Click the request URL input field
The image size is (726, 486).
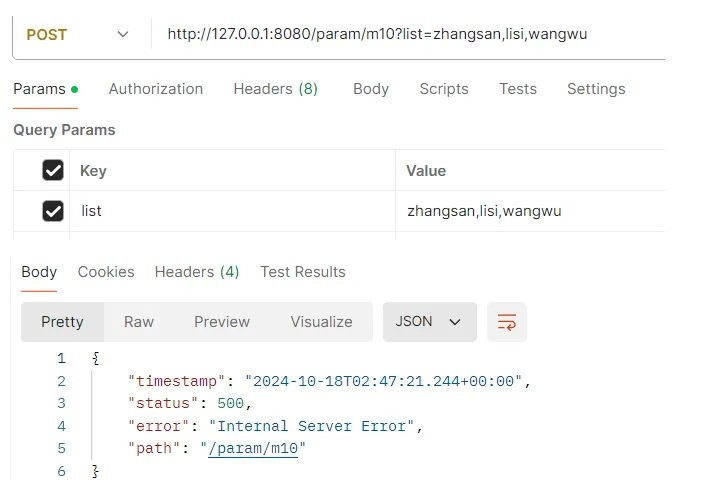[400, 34]
